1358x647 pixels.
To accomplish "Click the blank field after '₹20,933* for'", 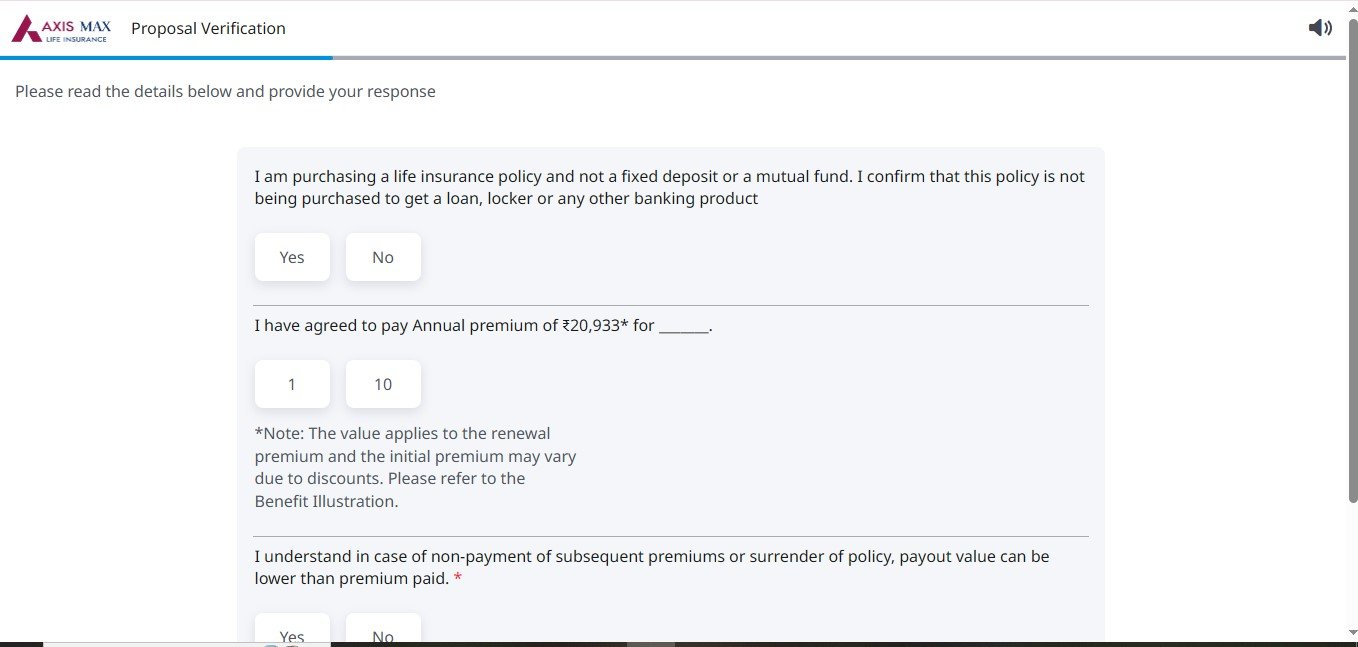I will coord(683,326).
